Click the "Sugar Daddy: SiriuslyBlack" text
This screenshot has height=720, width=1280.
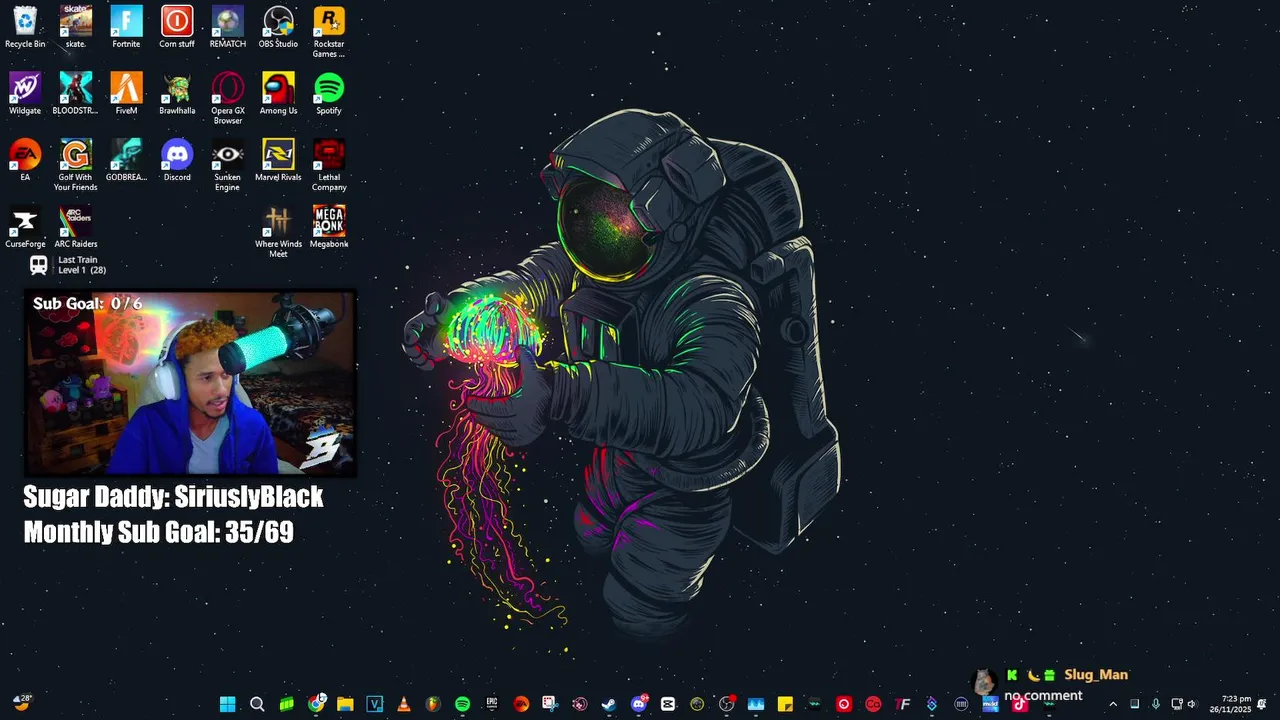pos(173,497)
